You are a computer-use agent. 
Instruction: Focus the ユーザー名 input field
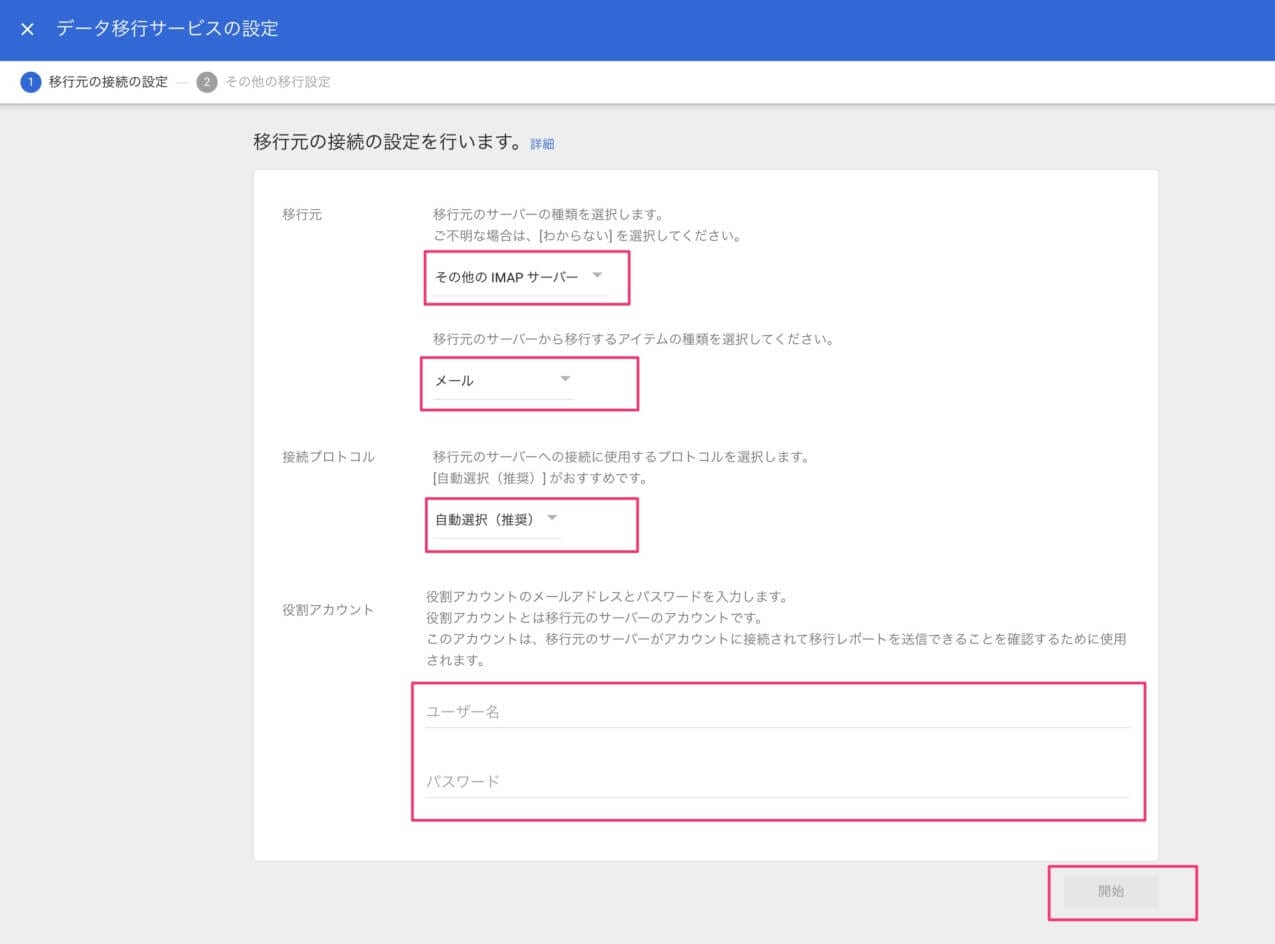click(777, 711)
